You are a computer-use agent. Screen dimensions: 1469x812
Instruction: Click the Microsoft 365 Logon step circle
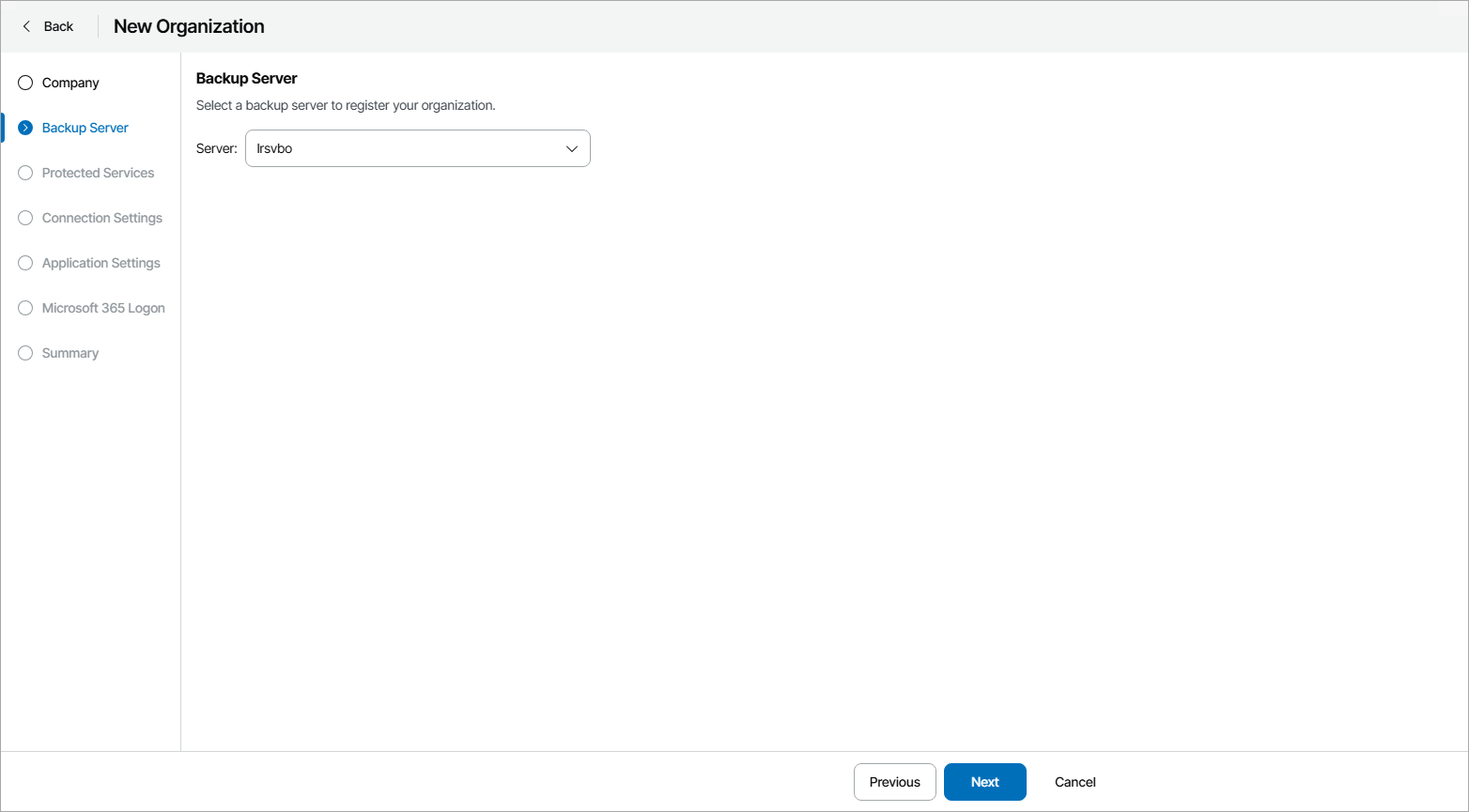tap(24, 308)
